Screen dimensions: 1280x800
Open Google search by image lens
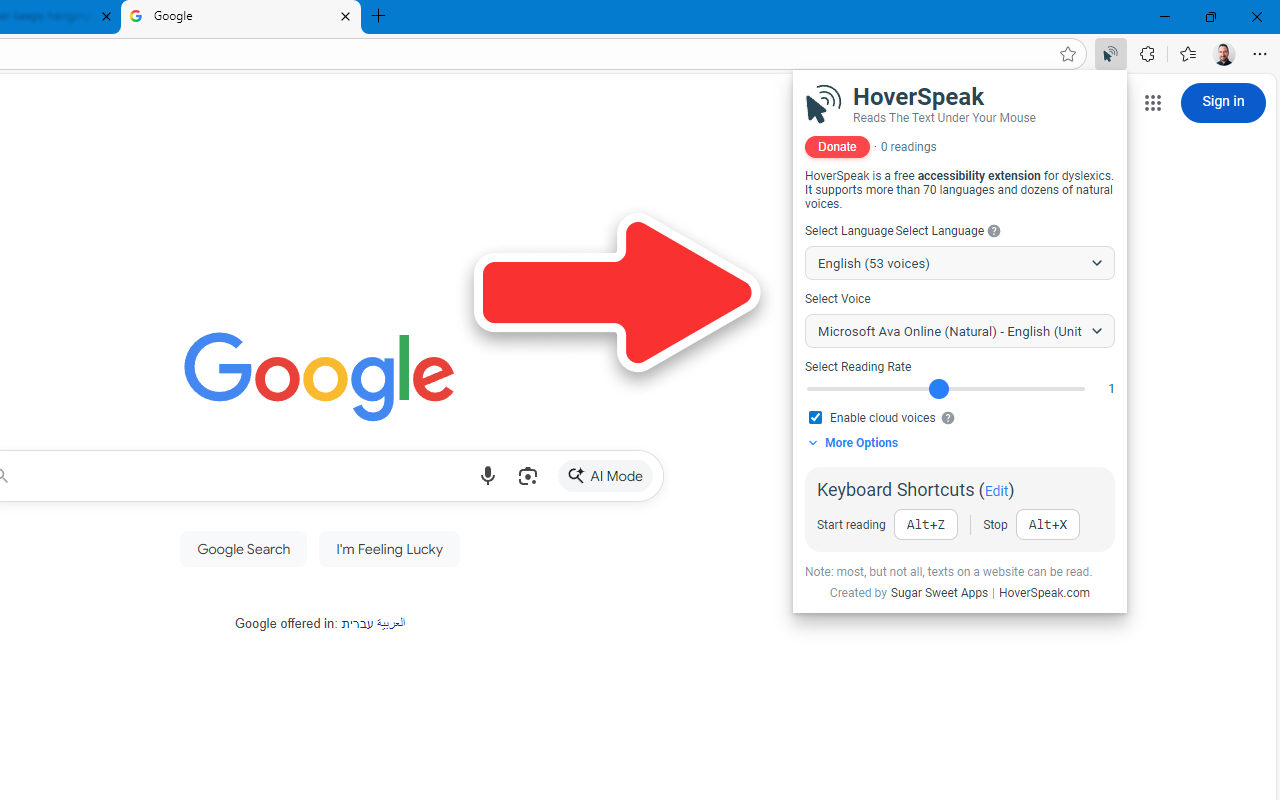pyautogui.click(x=528, y=476)
